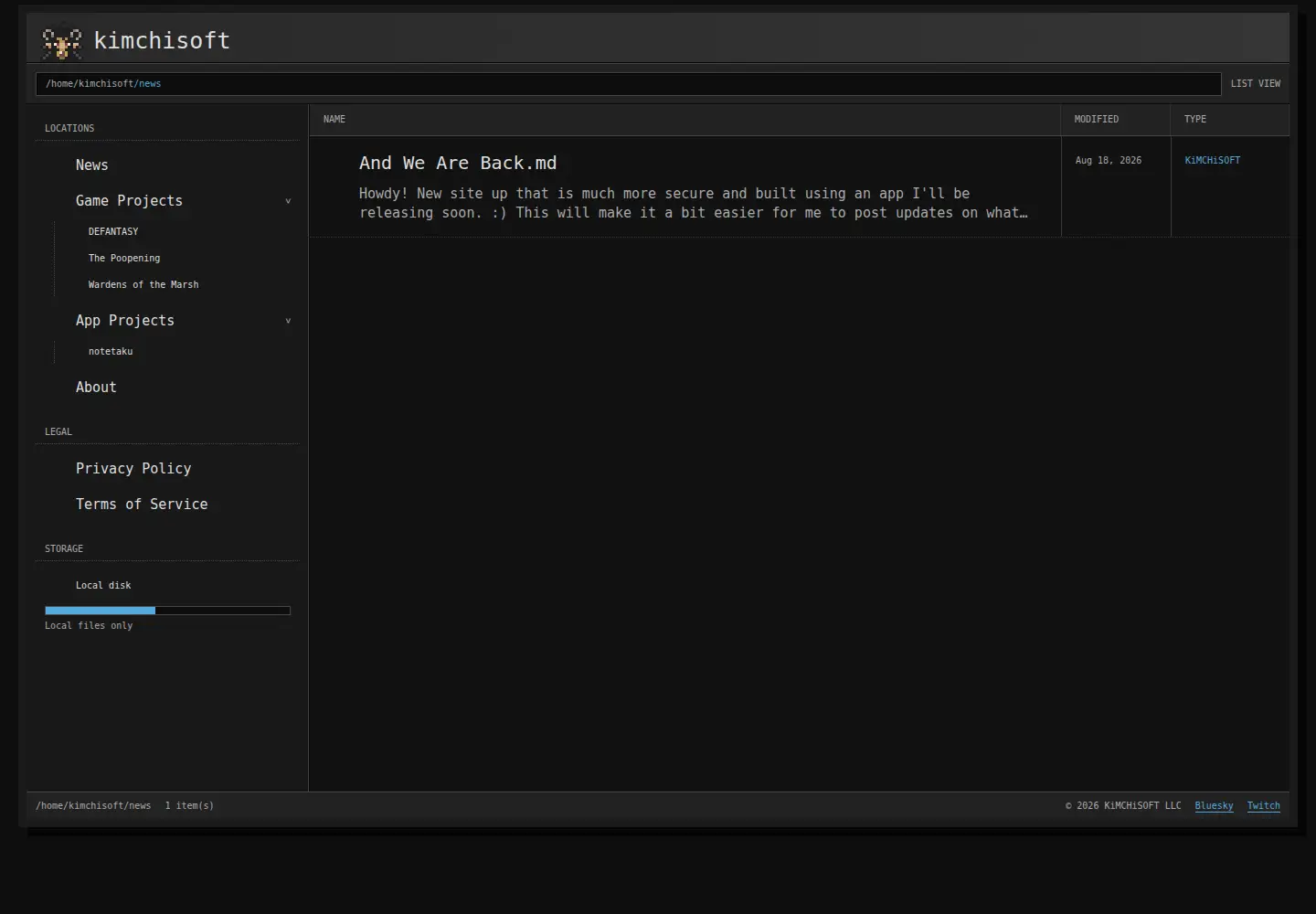Toggle the LIST VIEW mode
Viewport: 1316px width, 914px height.
coord(1256,84)
